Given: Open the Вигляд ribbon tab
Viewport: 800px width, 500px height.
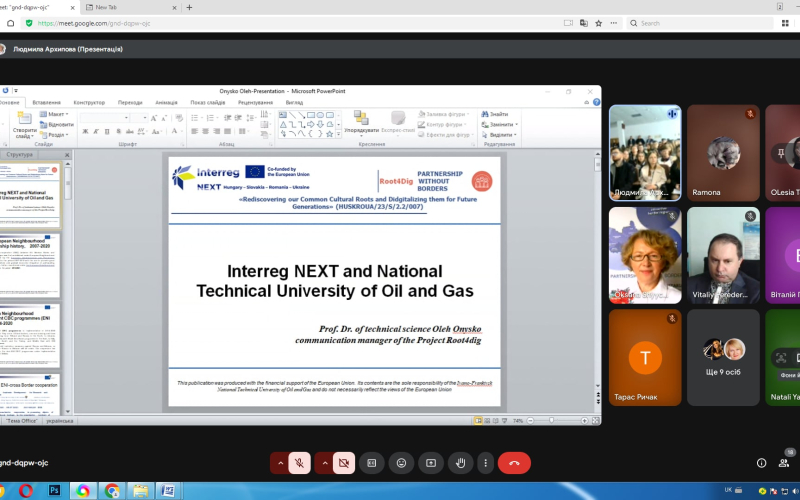Looking at the screenshot, I should 294,103.
